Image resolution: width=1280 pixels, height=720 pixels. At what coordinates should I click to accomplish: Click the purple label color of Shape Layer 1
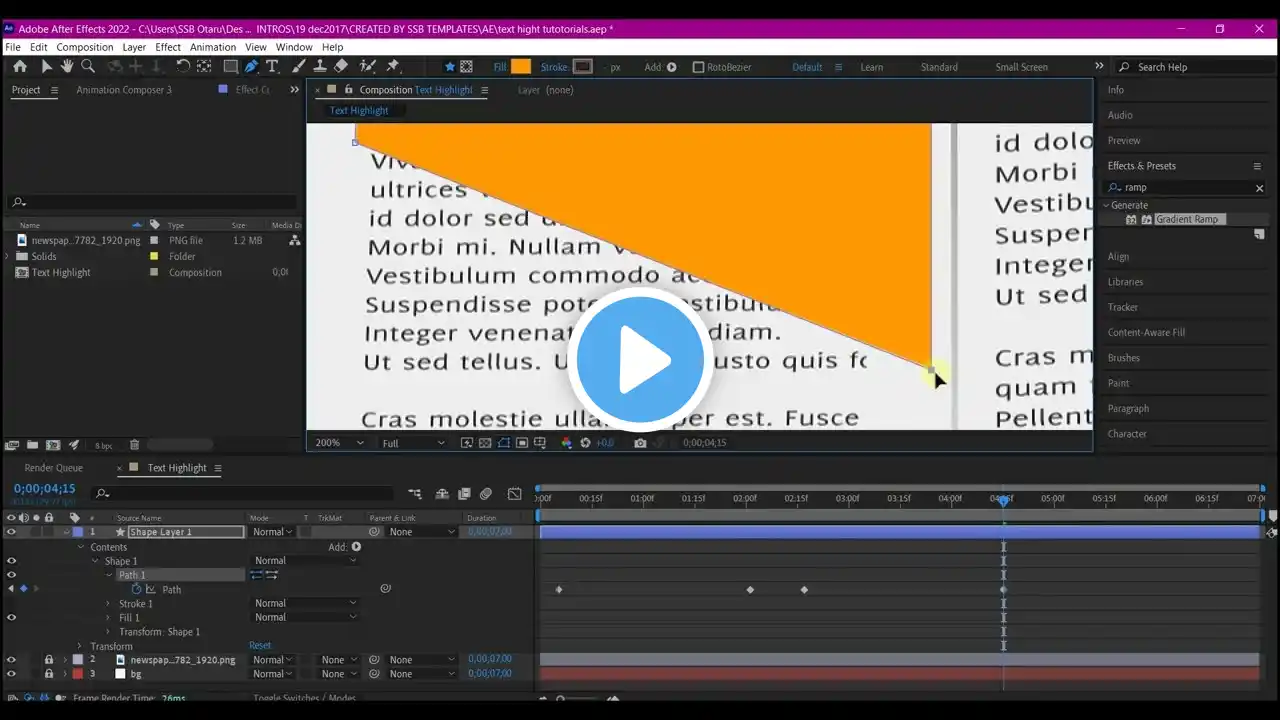click(78, 532)
